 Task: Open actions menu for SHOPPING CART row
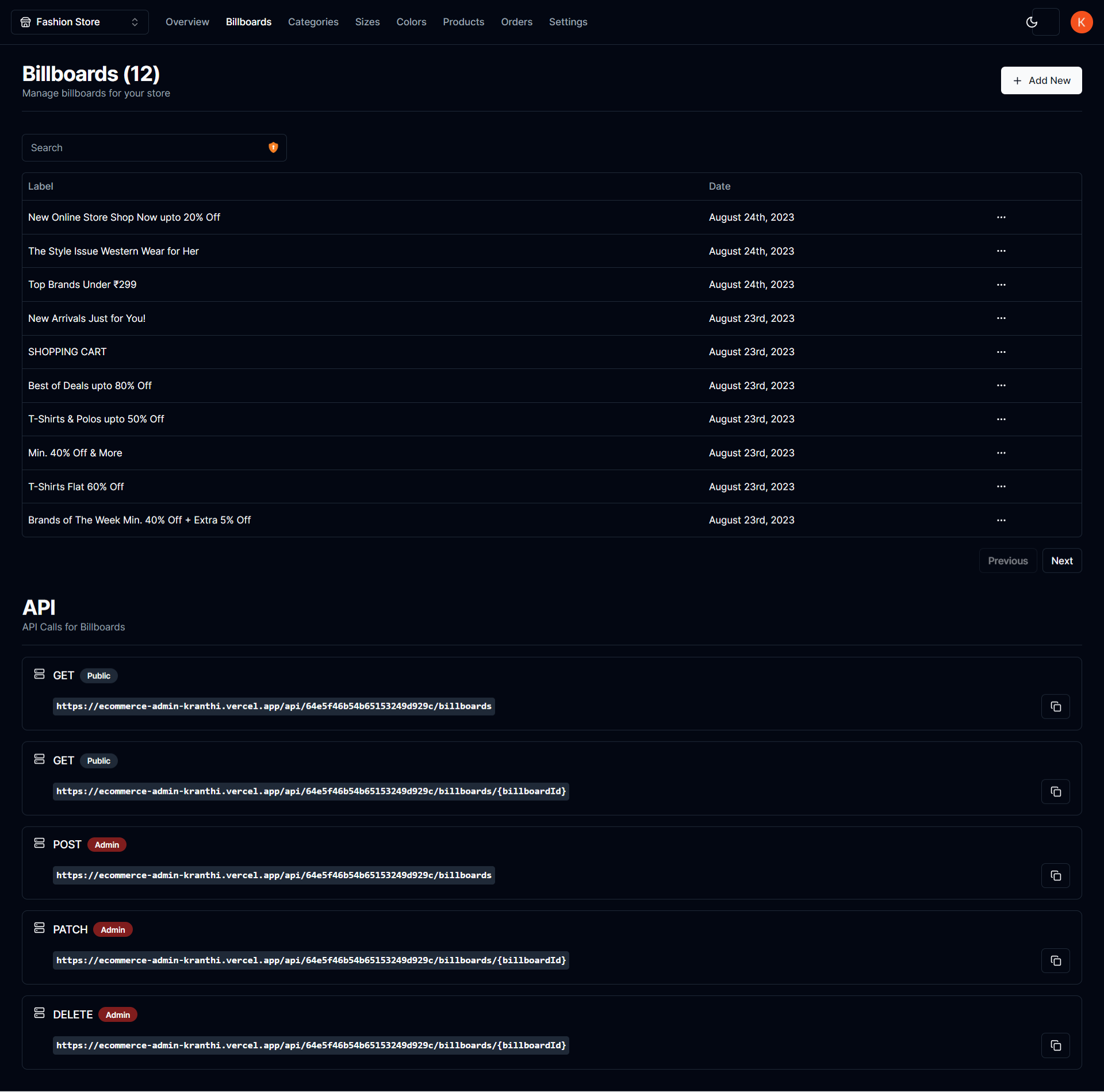(1001, 352)
